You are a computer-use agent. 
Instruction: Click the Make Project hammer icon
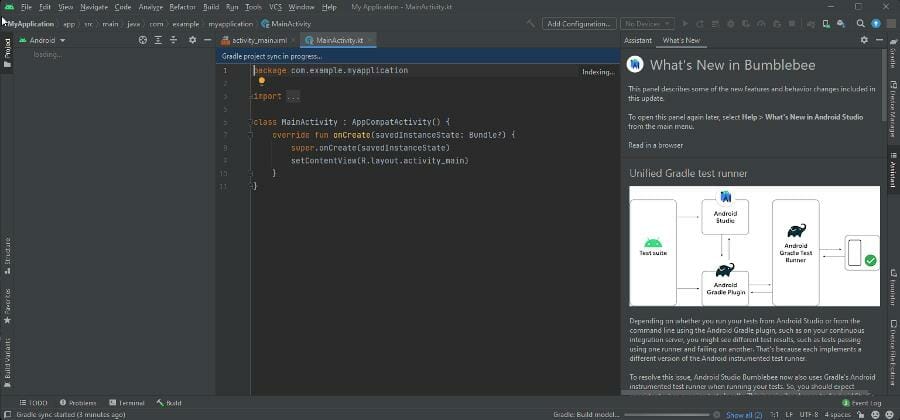pos(531,24)
